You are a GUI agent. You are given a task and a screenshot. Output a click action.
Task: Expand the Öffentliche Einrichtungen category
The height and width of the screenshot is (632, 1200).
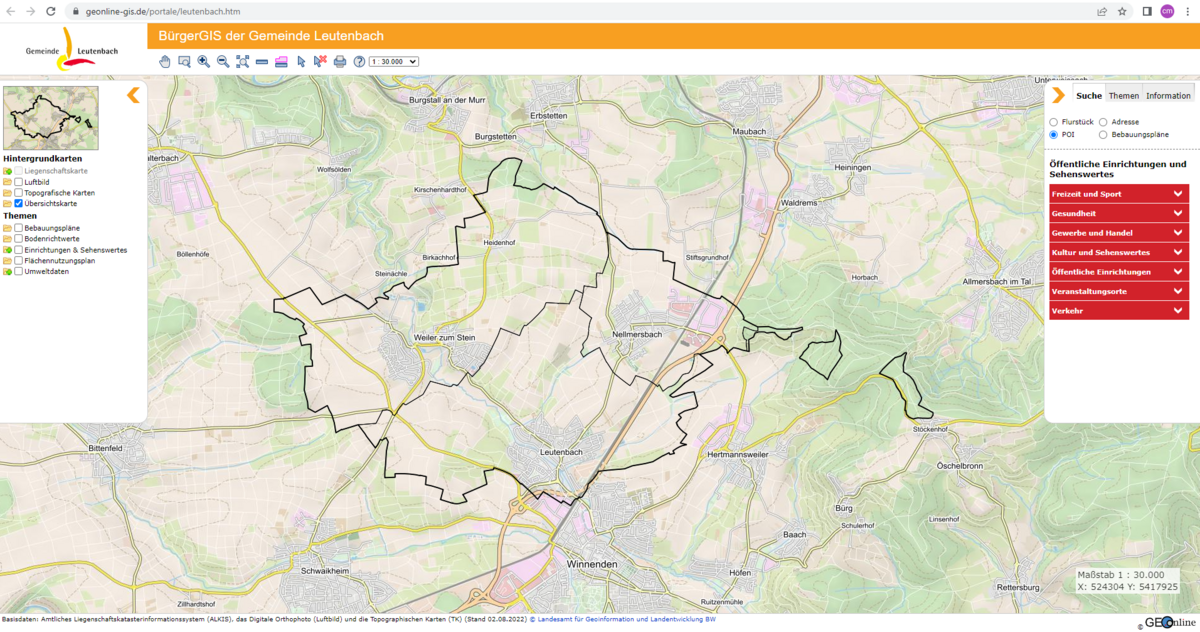pos(1119,272)
